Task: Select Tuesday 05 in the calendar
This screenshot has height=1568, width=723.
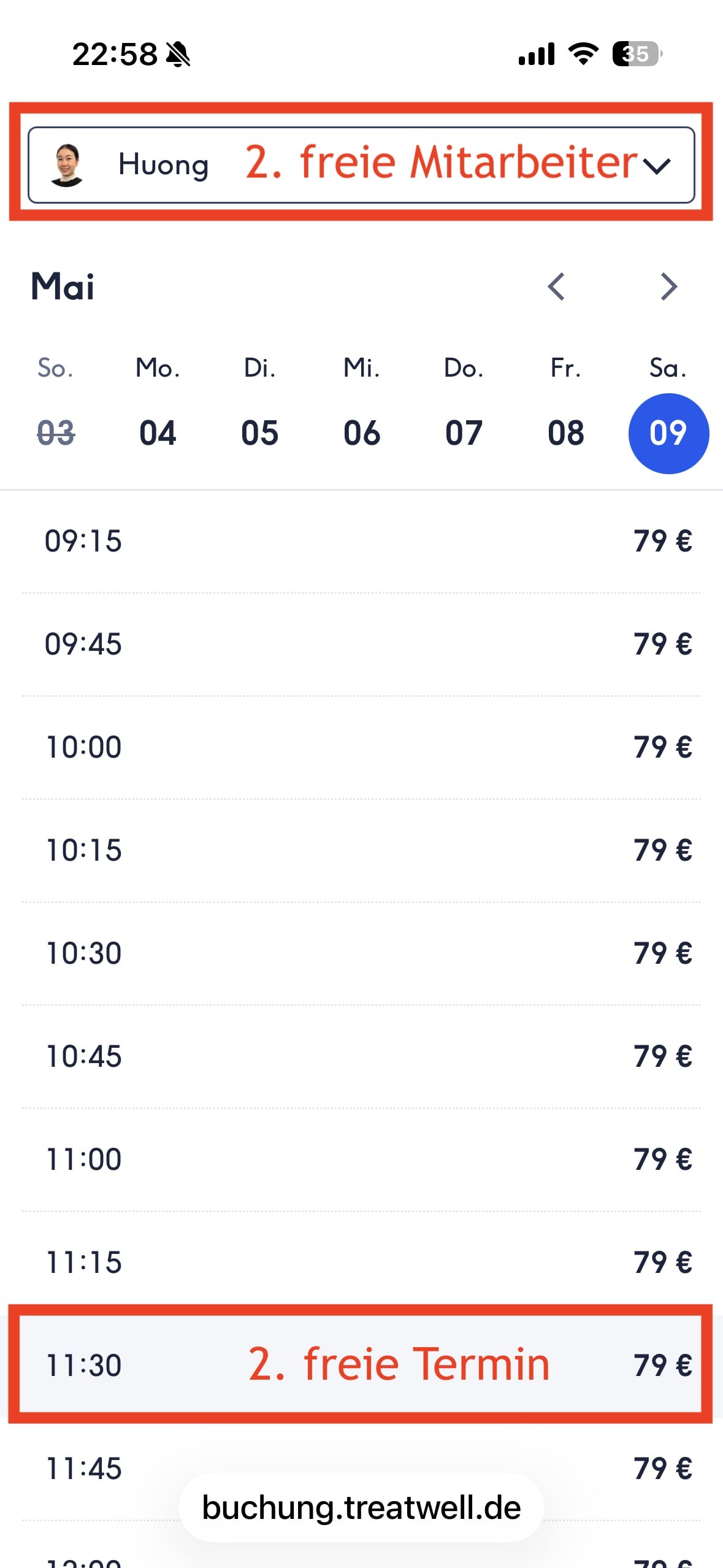Action: (x=259, y=433)
